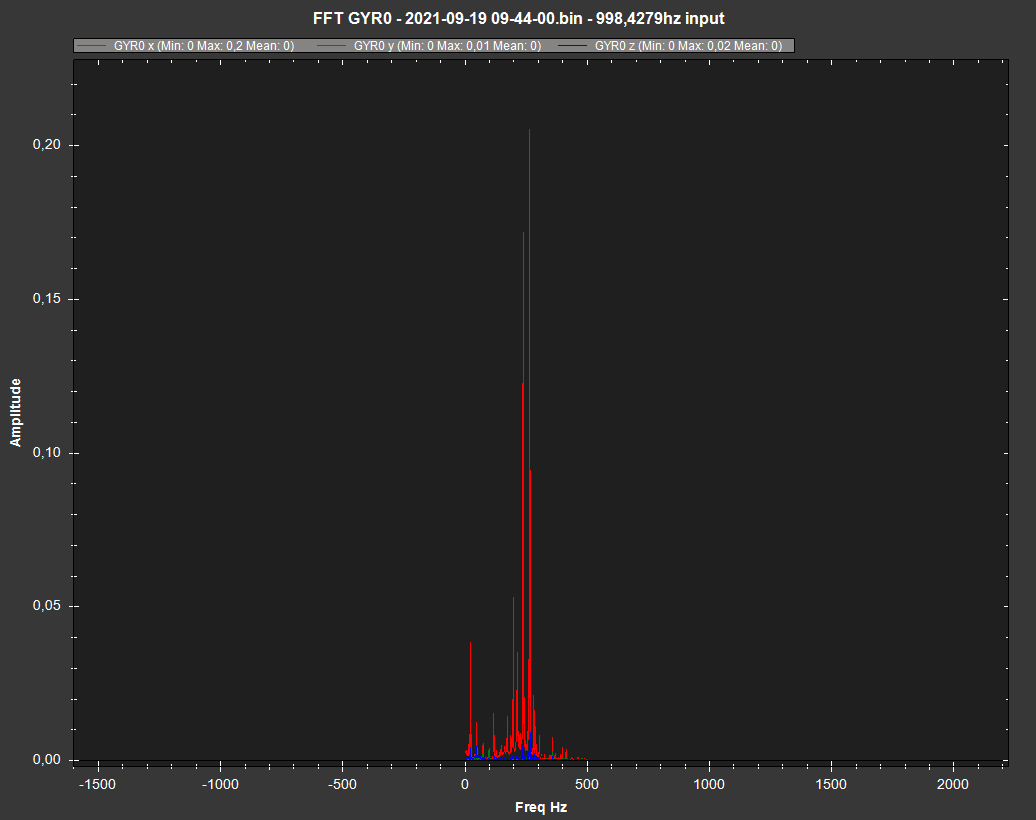Click the red GYR0 x legend line
Image resolution: width=1036 pixels, height=820 pixels.
(x=92, y=46)
